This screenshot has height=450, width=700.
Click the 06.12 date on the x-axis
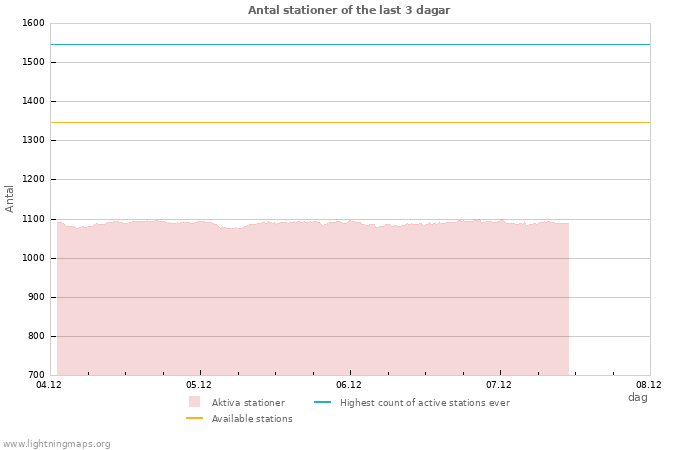coord(349,385)
